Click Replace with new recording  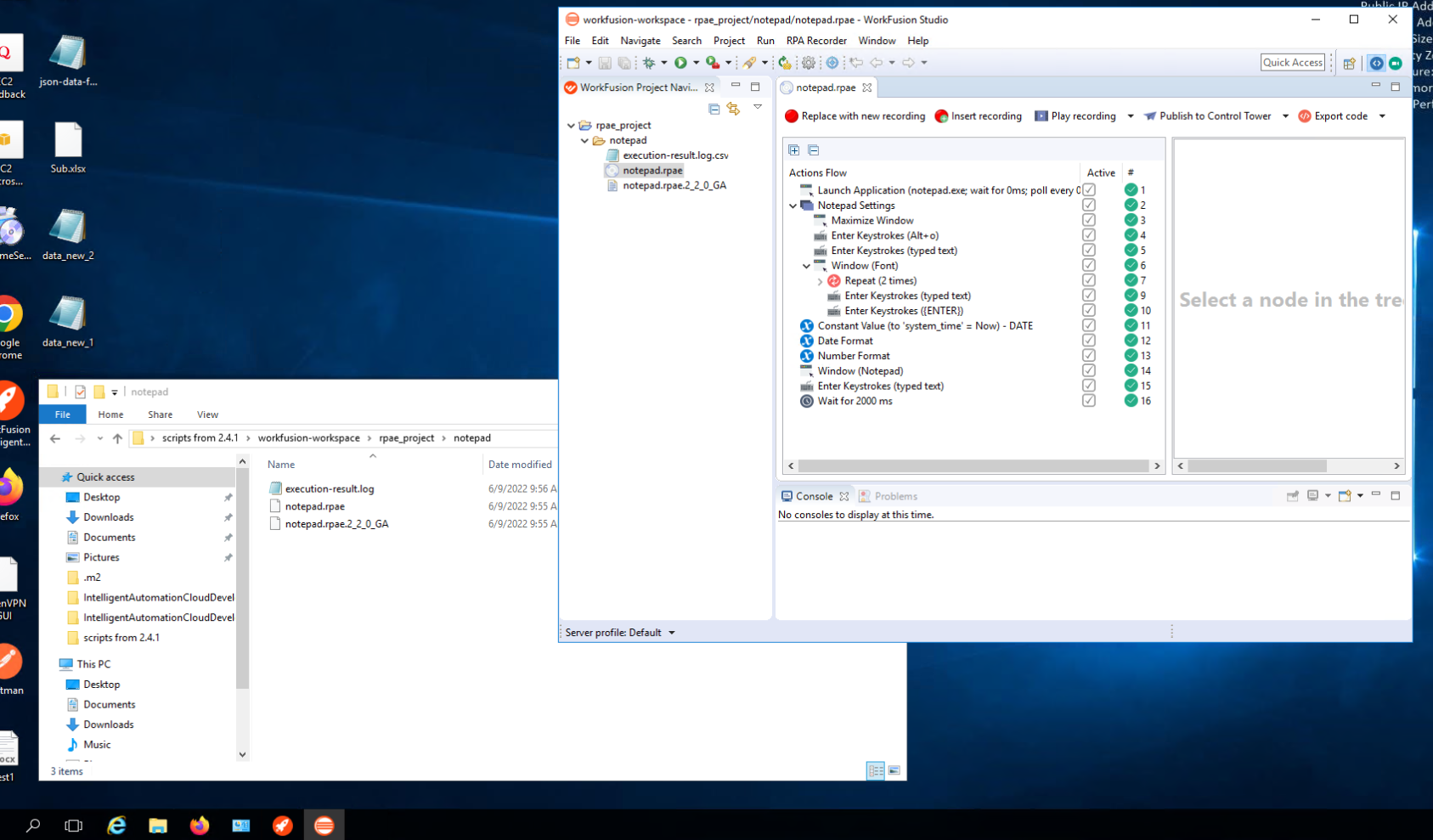pyautogui.click(x=855, y=116)
